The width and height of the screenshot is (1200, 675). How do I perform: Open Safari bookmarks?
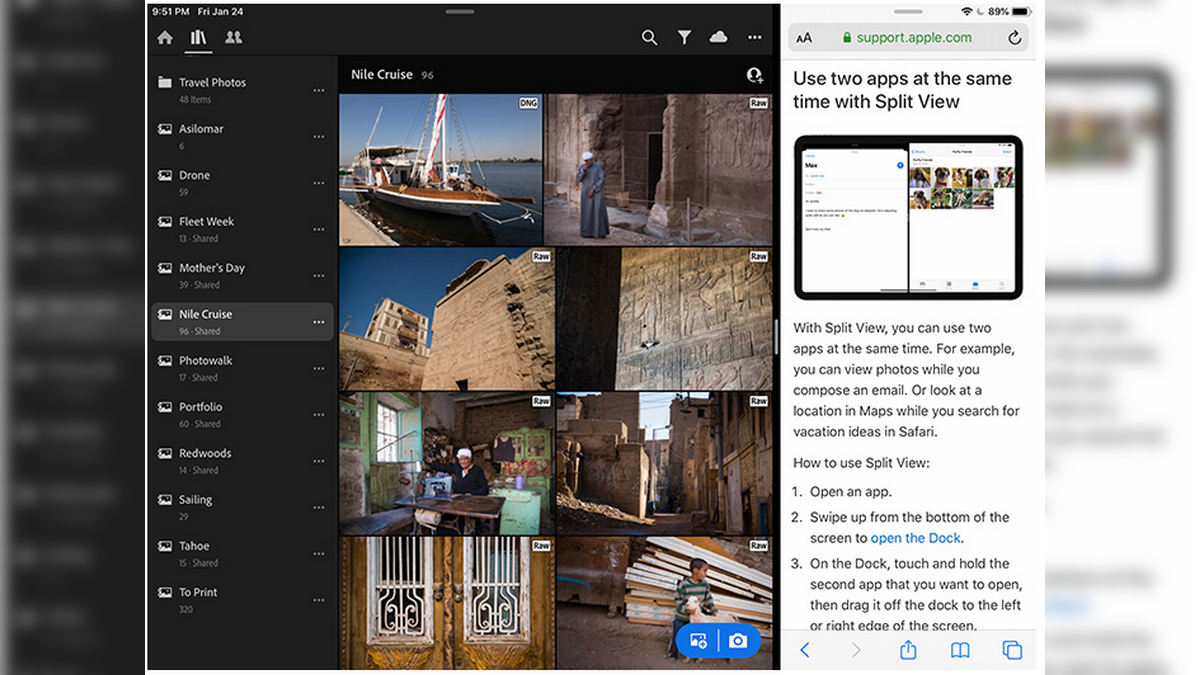959,650
